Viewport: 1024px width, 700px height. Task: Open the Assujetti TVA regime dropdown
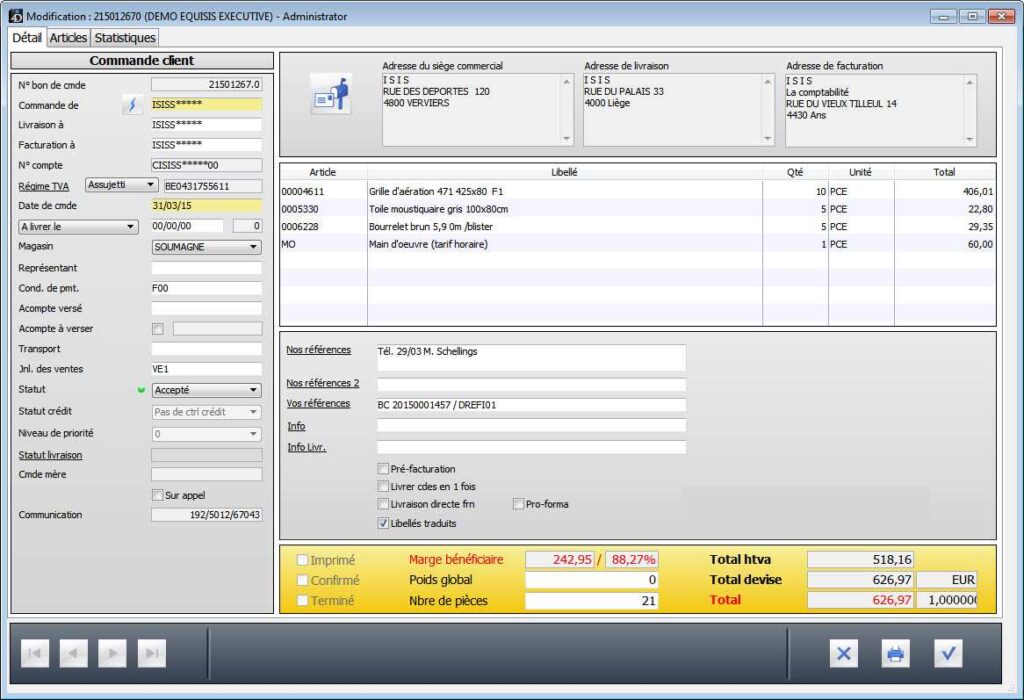pyautogui.click(x=122, y=185)
